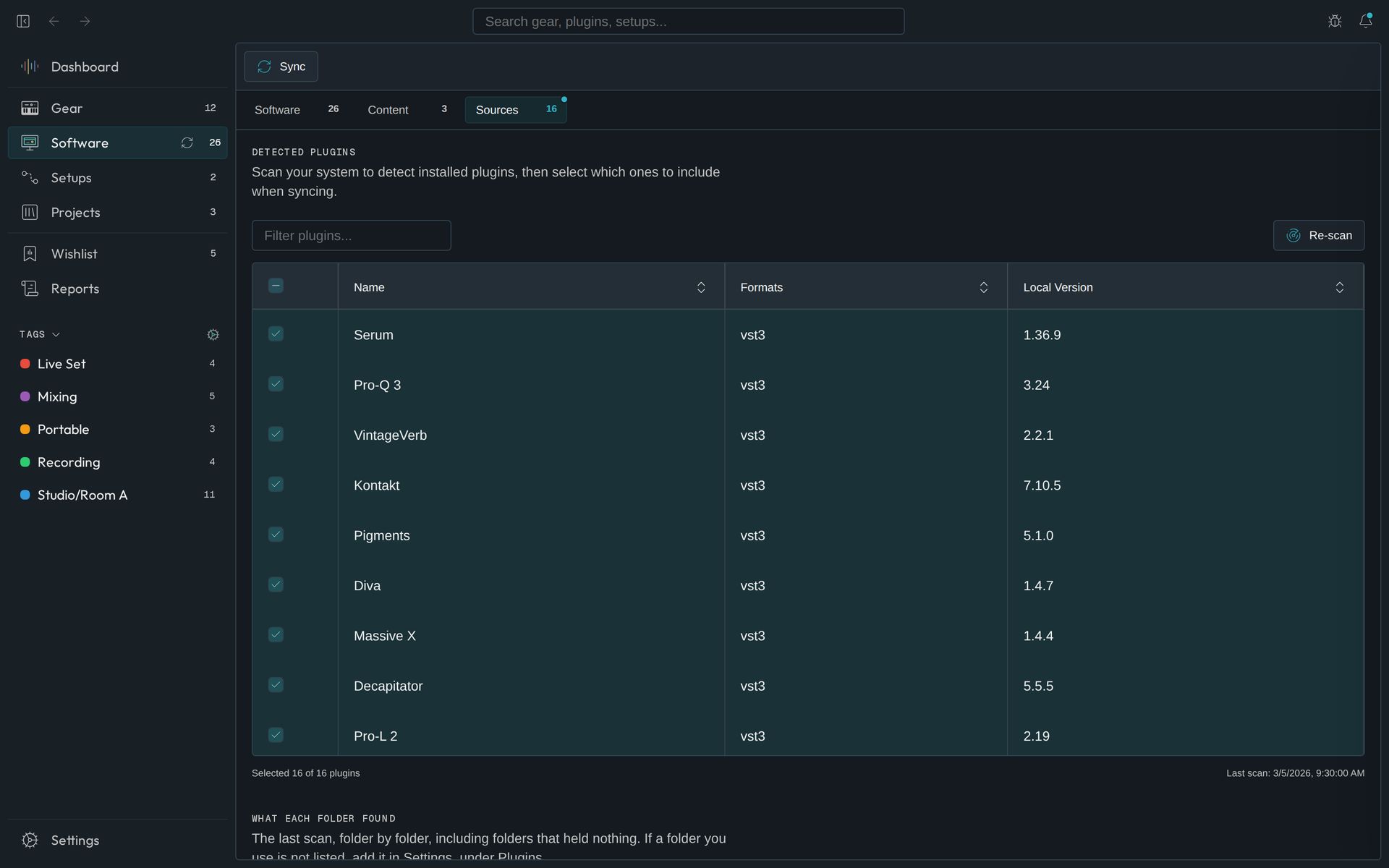The height and width of the screenshot is (868, 1389).
Task: Select the Sources tab
Action: 516,110
